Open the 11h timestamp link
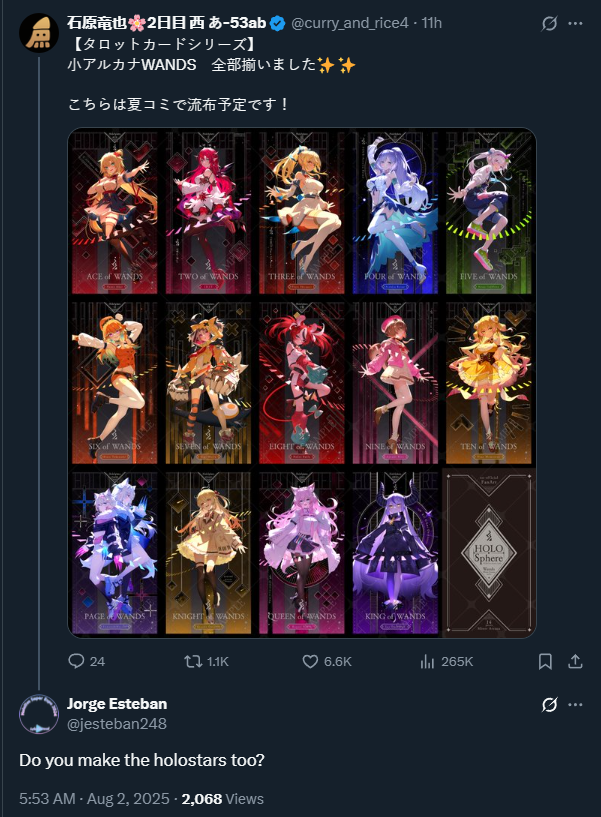Screen dimensions: 601x817 click(x=432, y=23)
